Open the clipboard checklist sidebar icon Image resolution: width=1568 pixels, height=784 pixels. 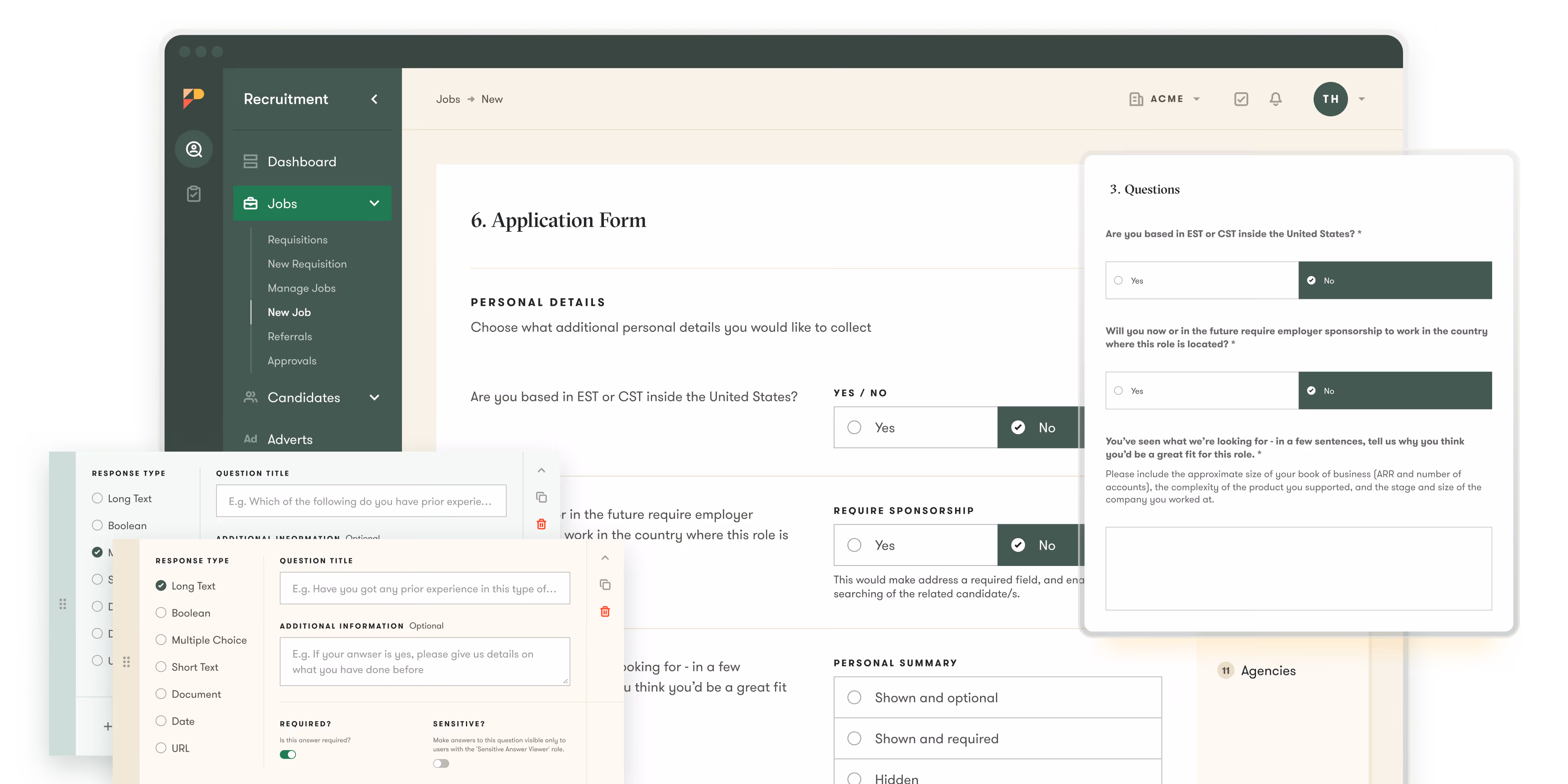(x=194, y=194)
